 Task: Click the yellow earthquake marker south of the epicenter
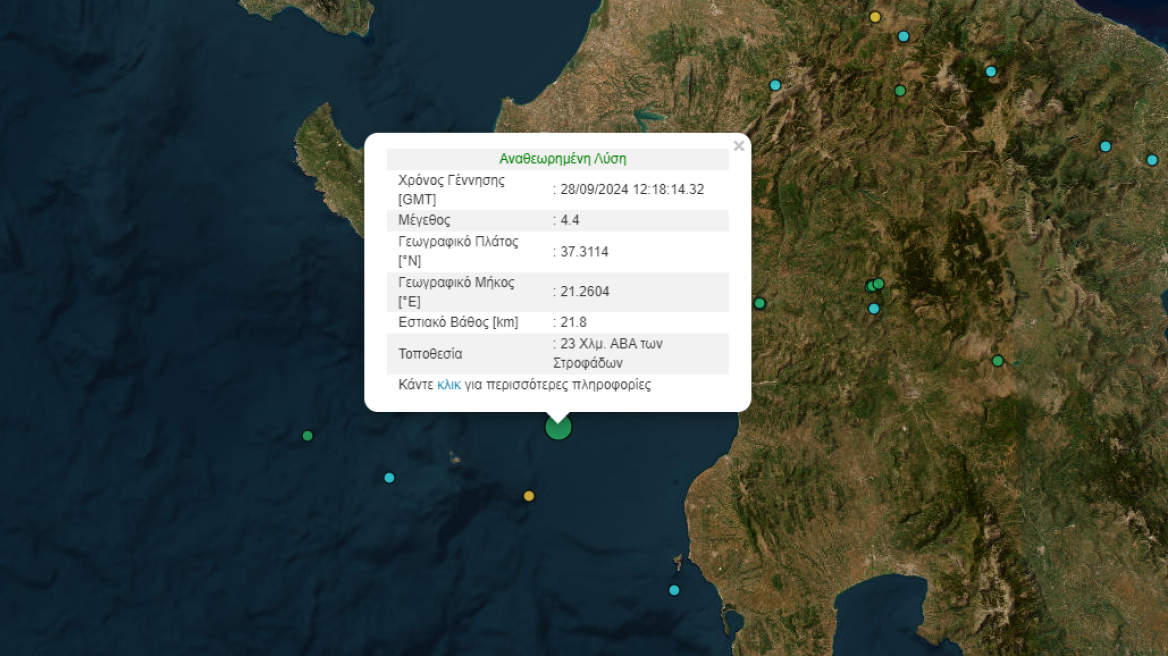pyautogui.click(x=528, y=494)
